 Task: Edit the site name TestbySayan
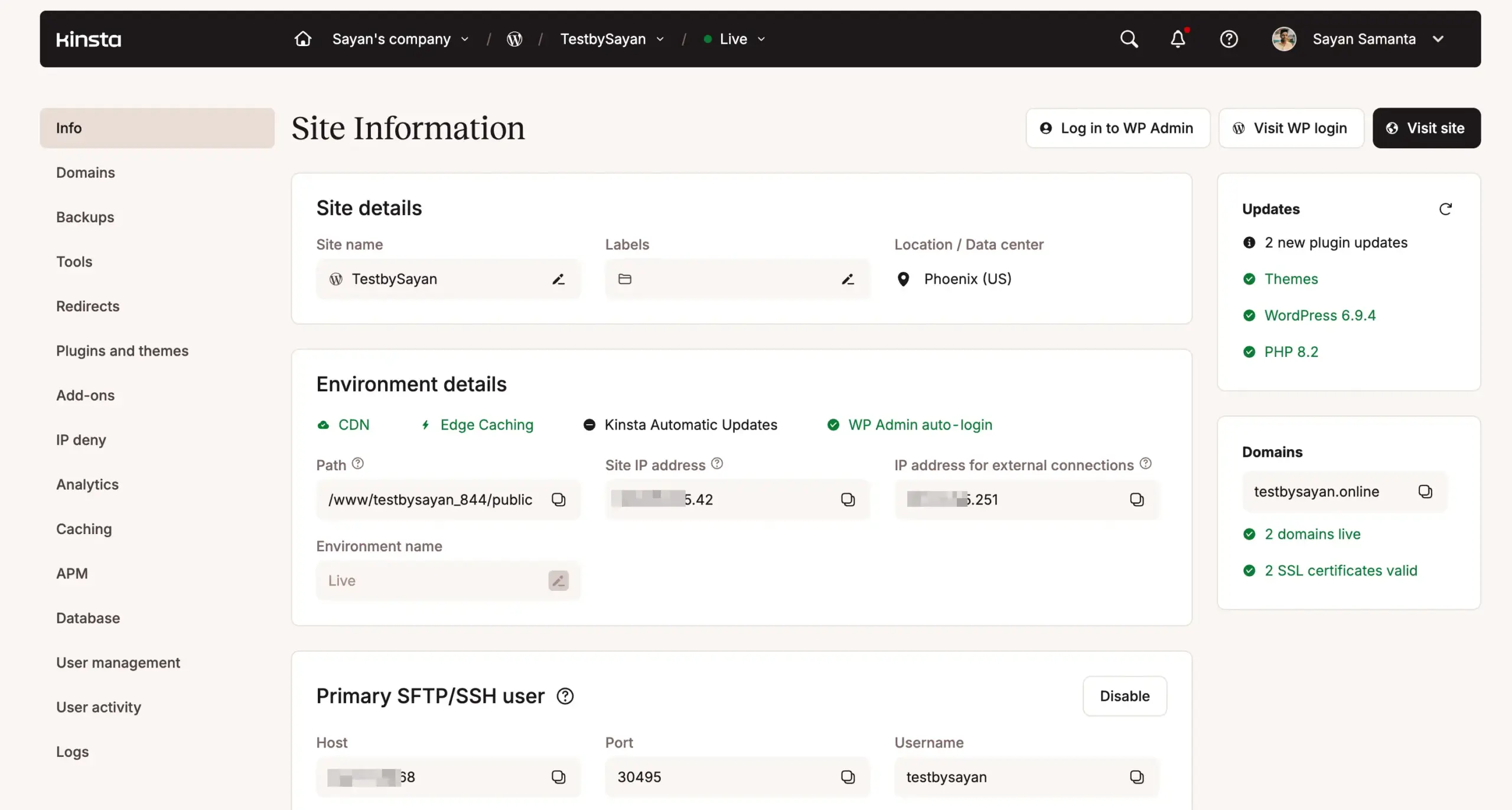click(558, 278)
